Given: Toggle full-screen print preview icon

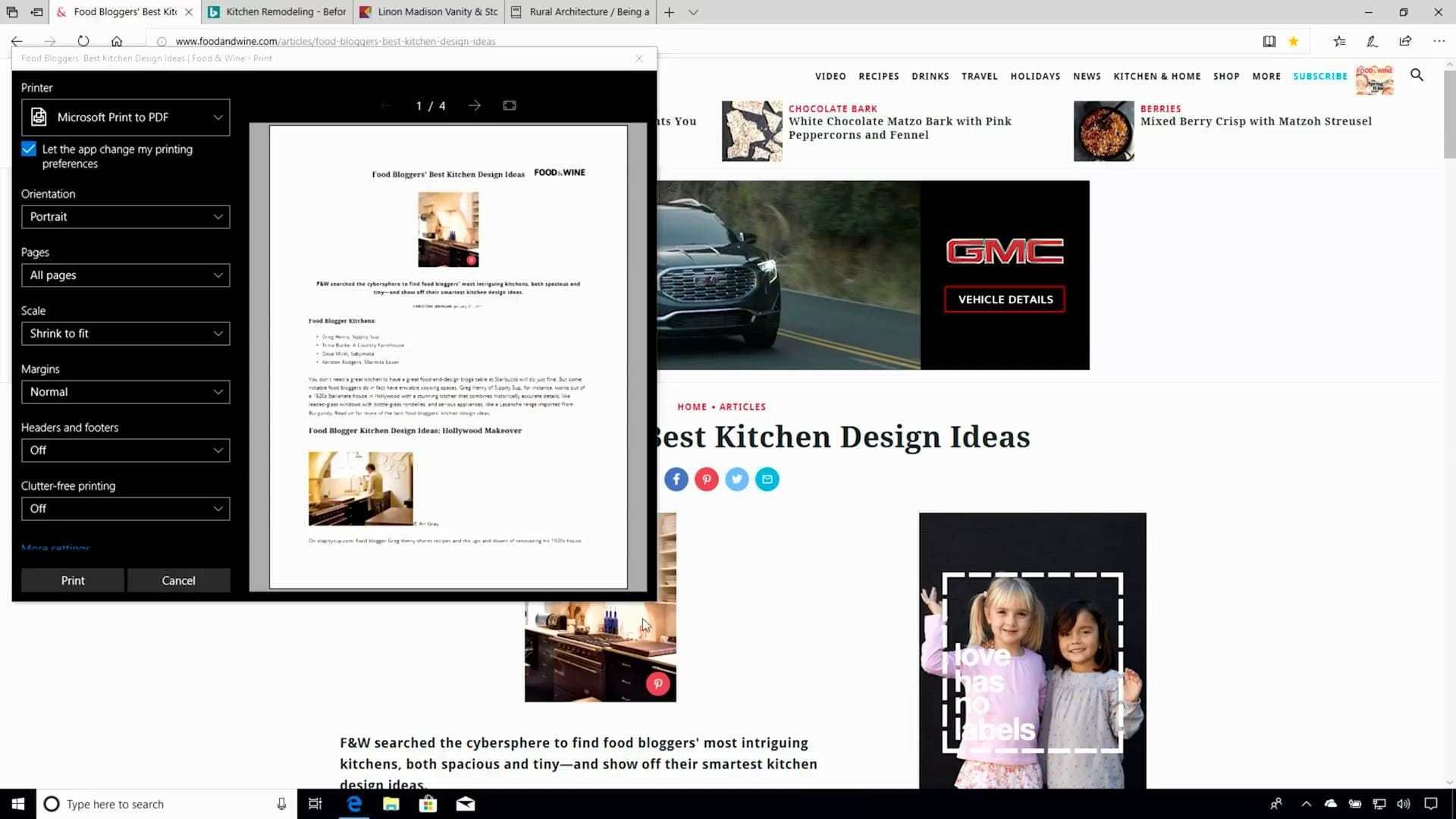Looking at the screenshot, I should click(x=510, y=105).
